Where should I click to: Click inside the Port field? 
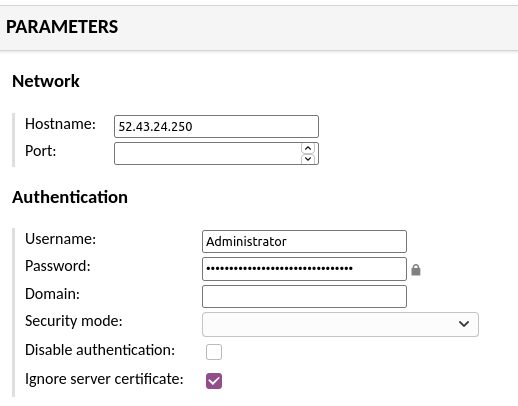click(x=207, y=153)
